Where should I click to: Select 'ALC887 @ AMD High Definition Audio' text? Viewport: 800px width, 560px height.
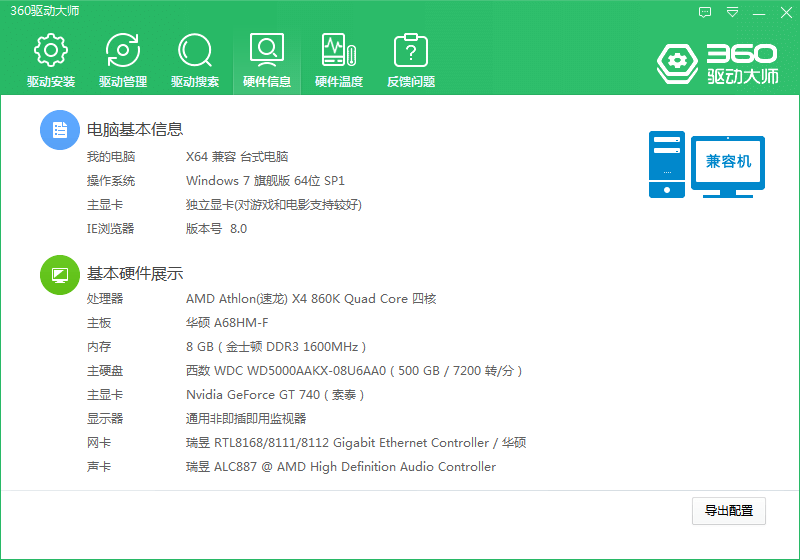[324, 467]
